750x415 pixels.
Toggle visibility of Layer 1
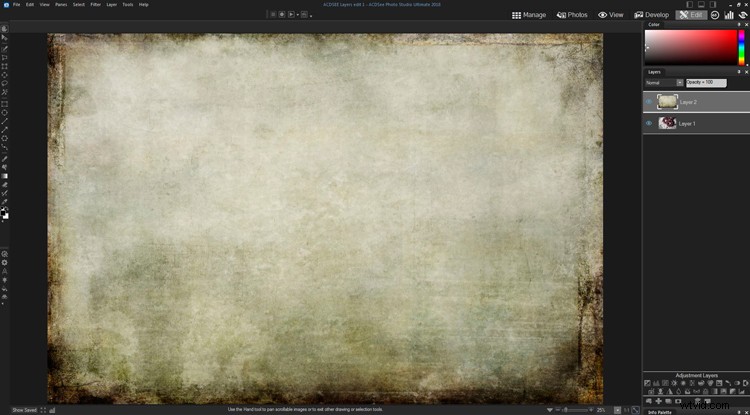[x=648, y=123]
